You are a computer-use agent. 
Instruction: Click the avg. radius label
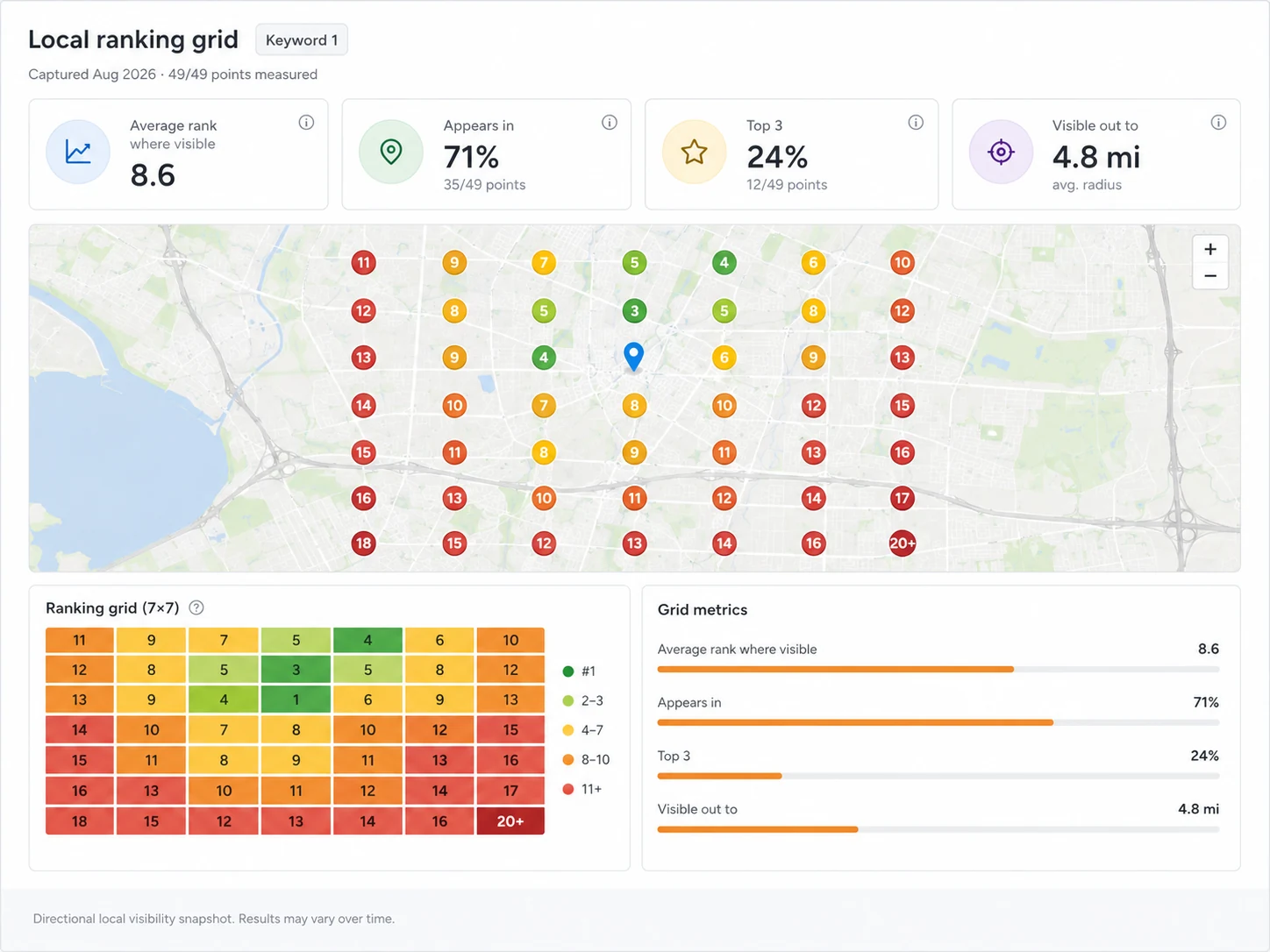pyautogui.click(x=1087, y=185)
